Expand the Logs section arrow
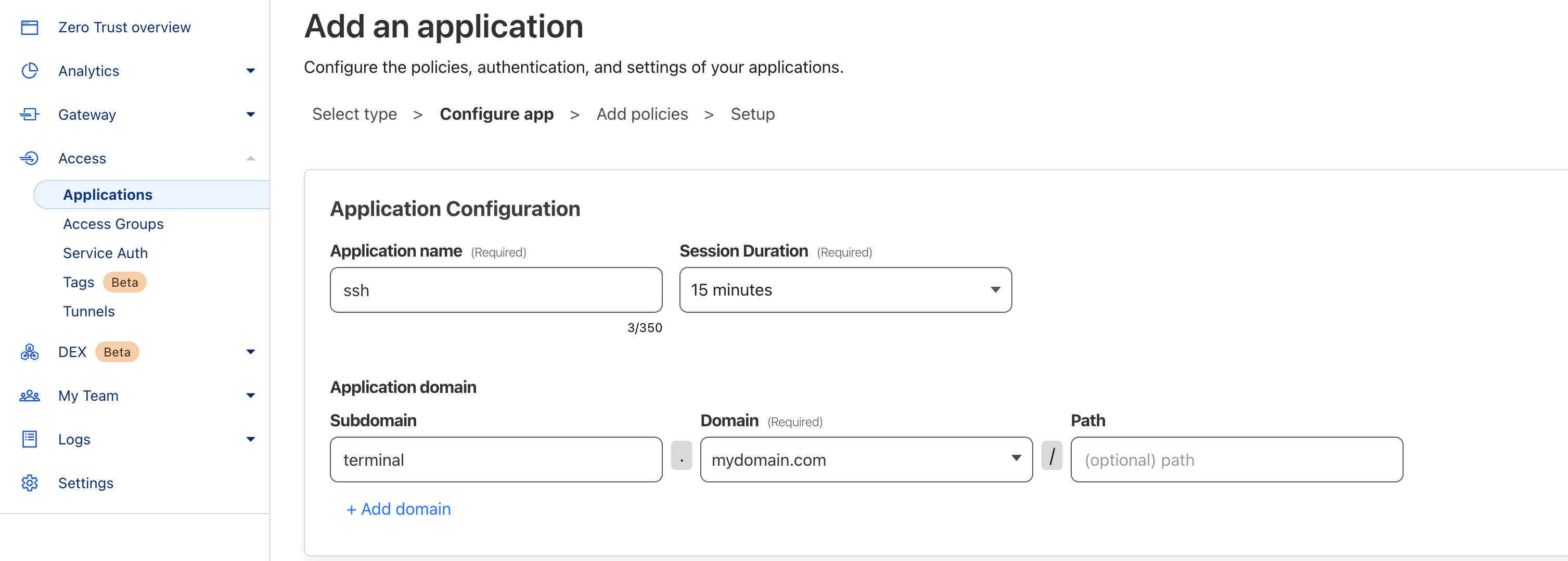The height and width of the screenshot is (561, 1568). click(x=250, y=439)
